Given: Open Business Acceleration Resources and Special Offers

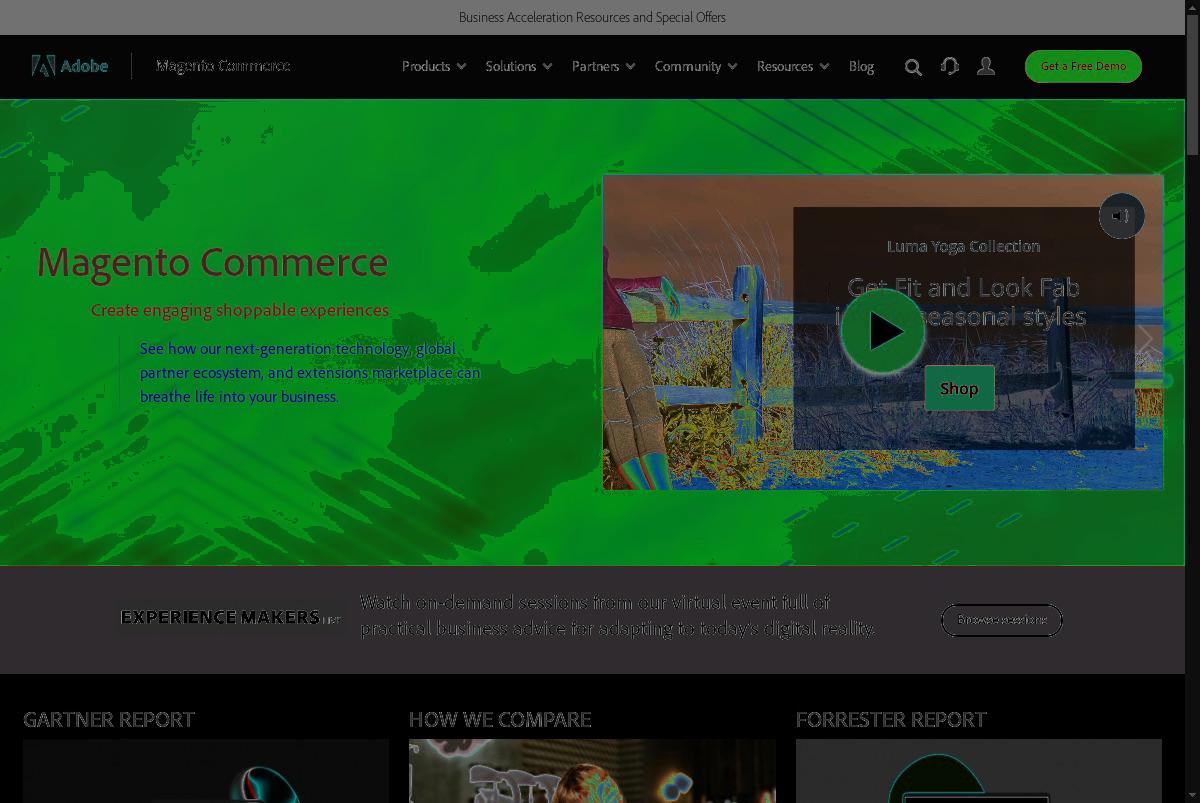Looking at the screenshot, I should (x=592, y=17).
